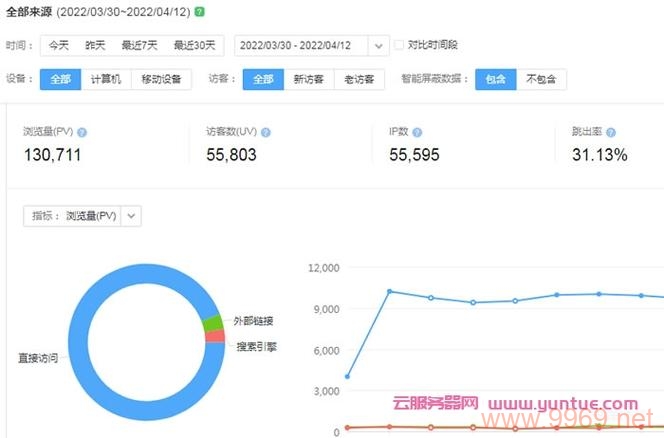Choose 包含 for 智能屏蔽数据
664x438 pixels.
[x=496, y=79]
